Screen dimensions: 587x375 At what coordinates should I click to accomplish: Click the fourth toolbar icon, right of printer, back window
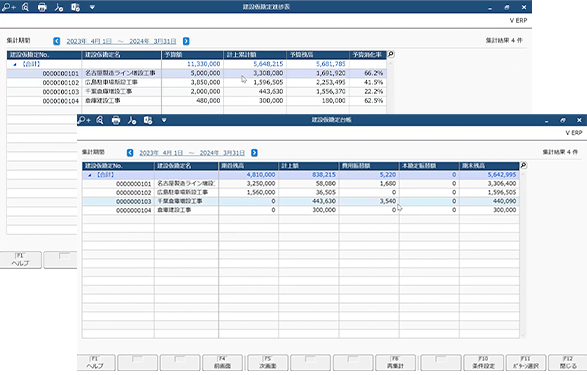pyautogui.click(x=58, y=7)
